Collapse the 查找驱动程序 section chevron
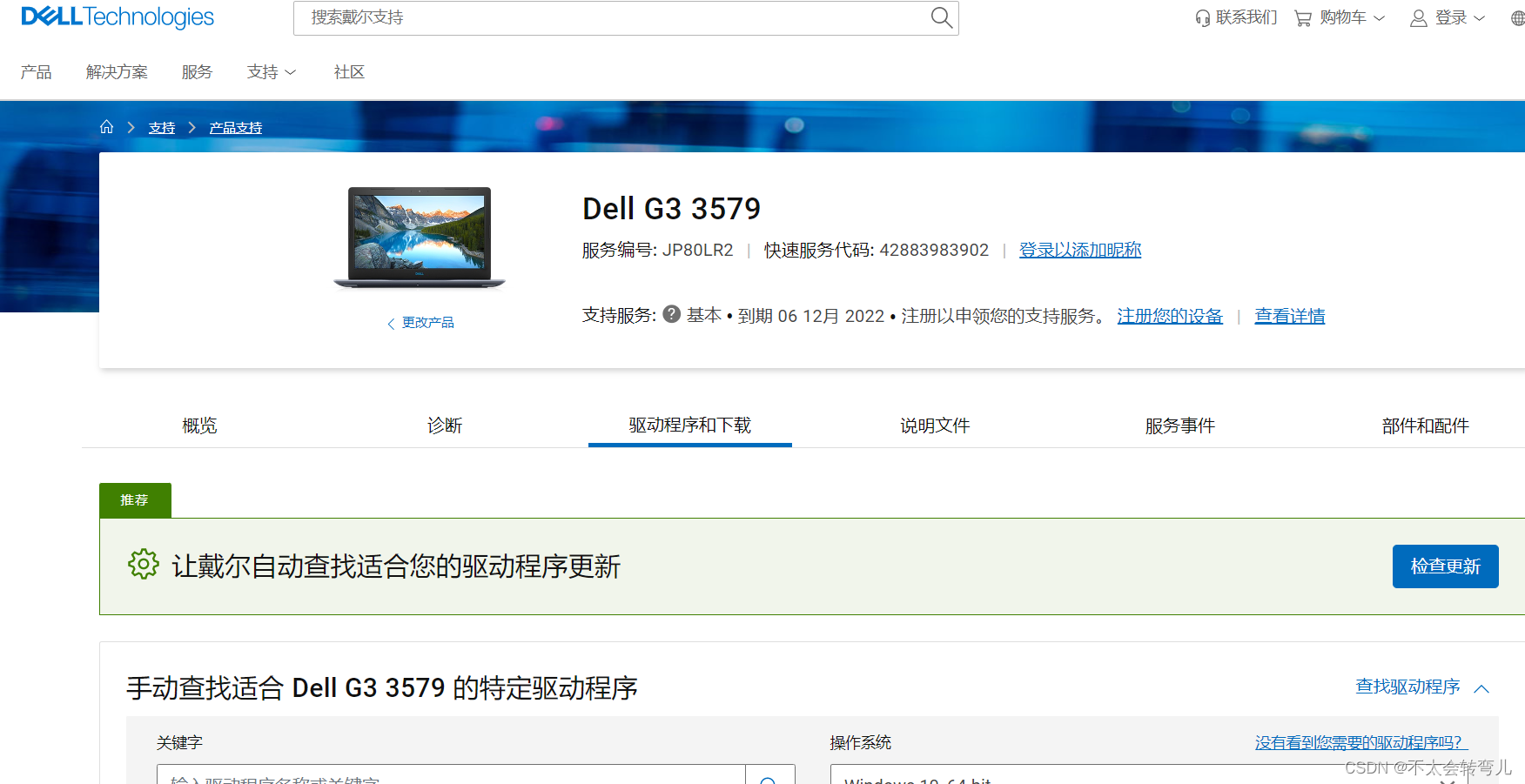 point(1481,688)
